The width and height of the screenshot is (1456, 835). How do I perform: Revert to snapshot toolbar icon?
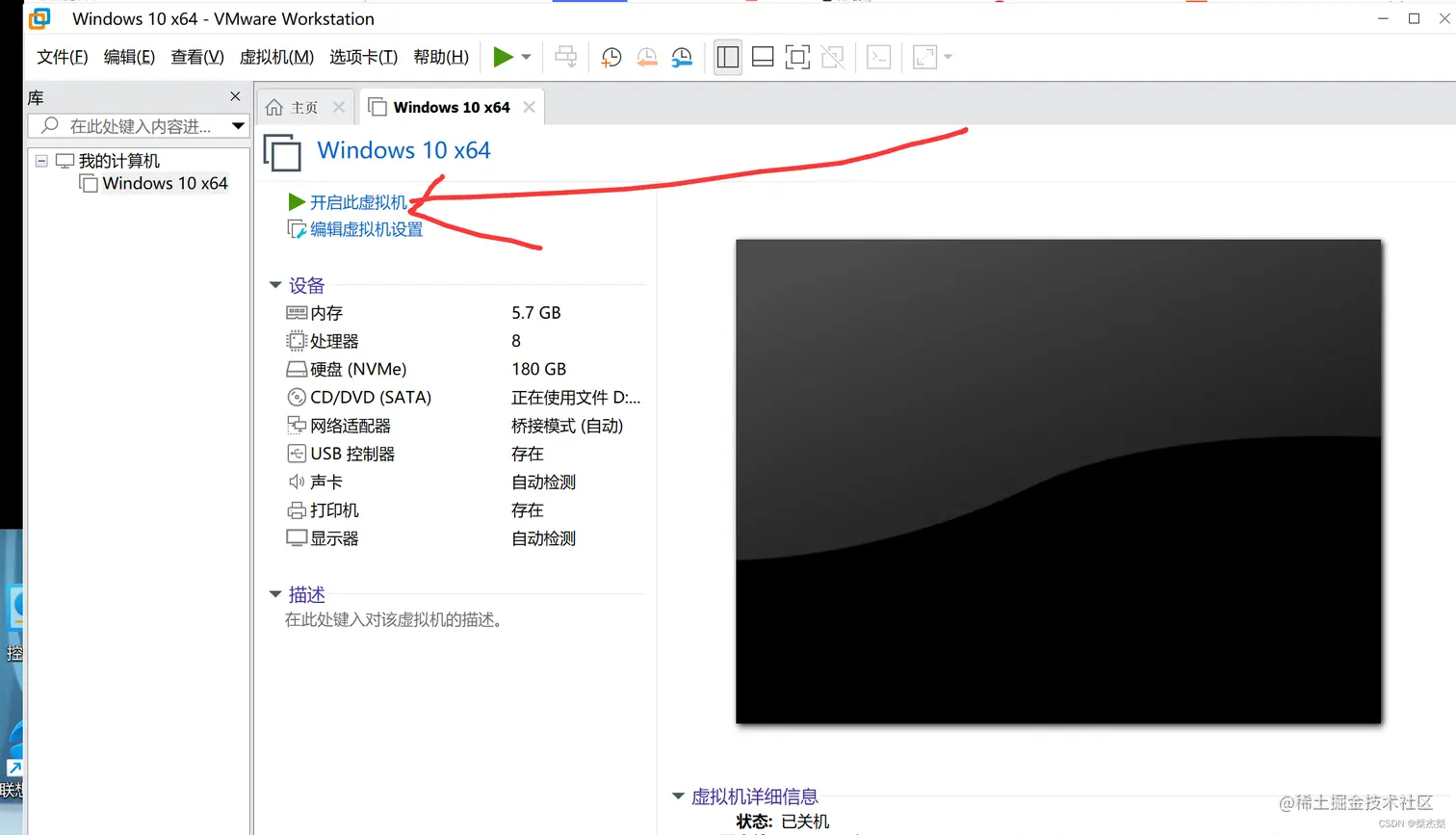coord(646,57)
